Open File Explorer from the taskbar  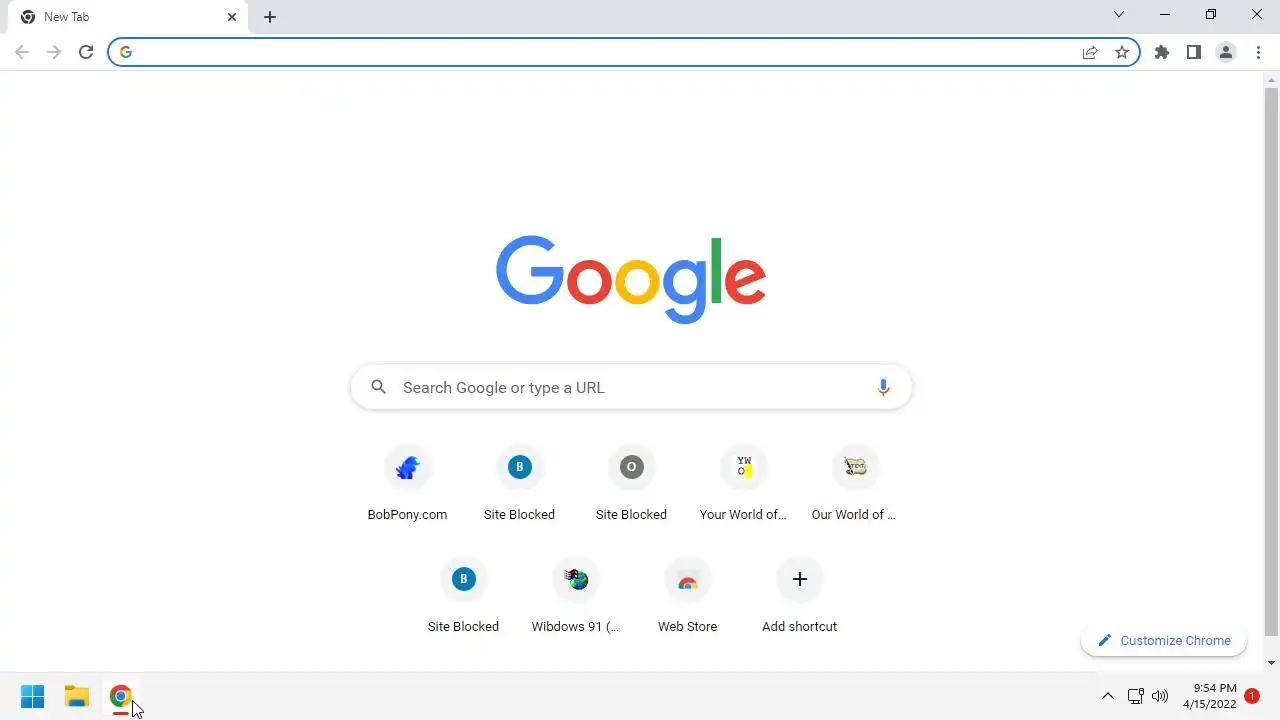(x=77, y=696)
